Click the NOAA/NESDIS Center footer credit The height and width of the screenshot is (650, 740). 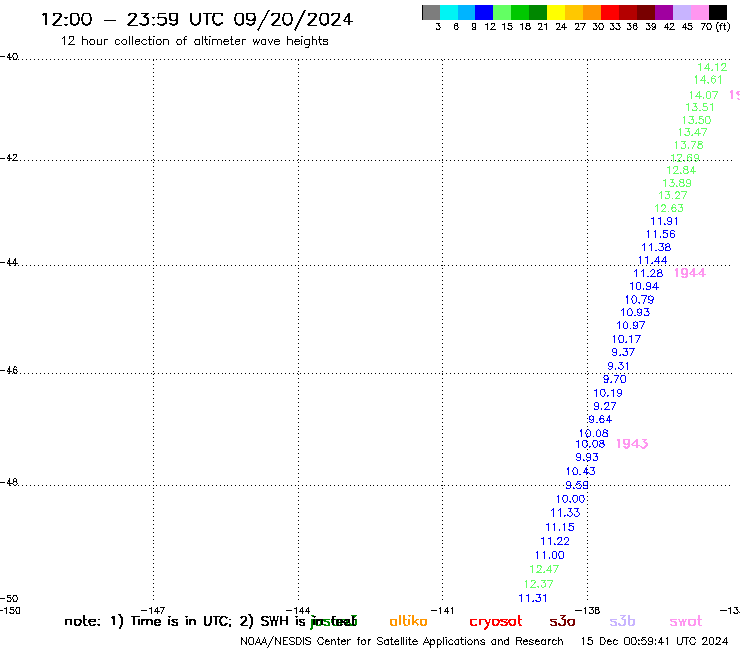[x=402, y=642]
